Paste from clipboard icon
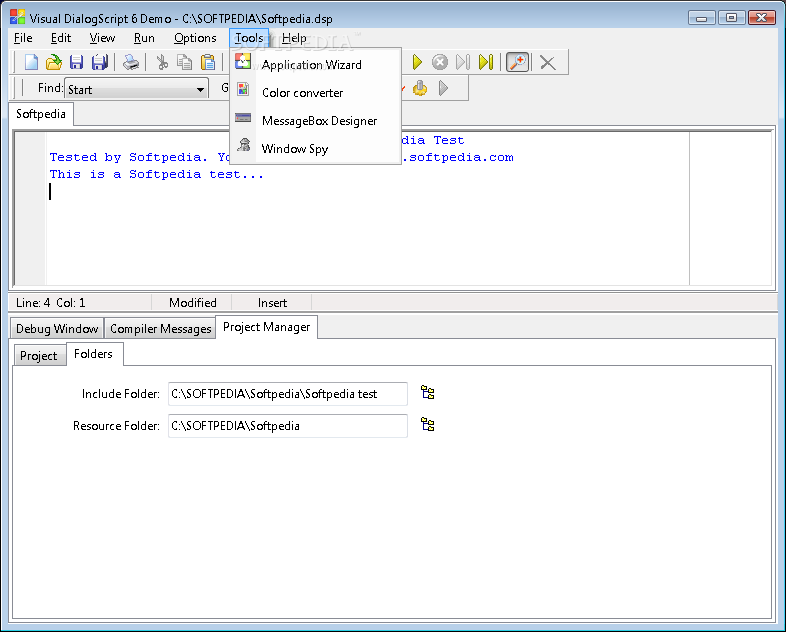 208,62
